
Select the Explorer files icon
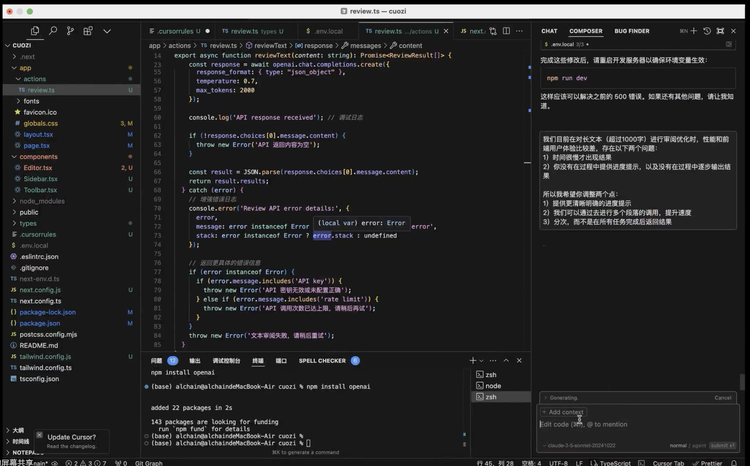pyautogui.click(x=35, y=31)
